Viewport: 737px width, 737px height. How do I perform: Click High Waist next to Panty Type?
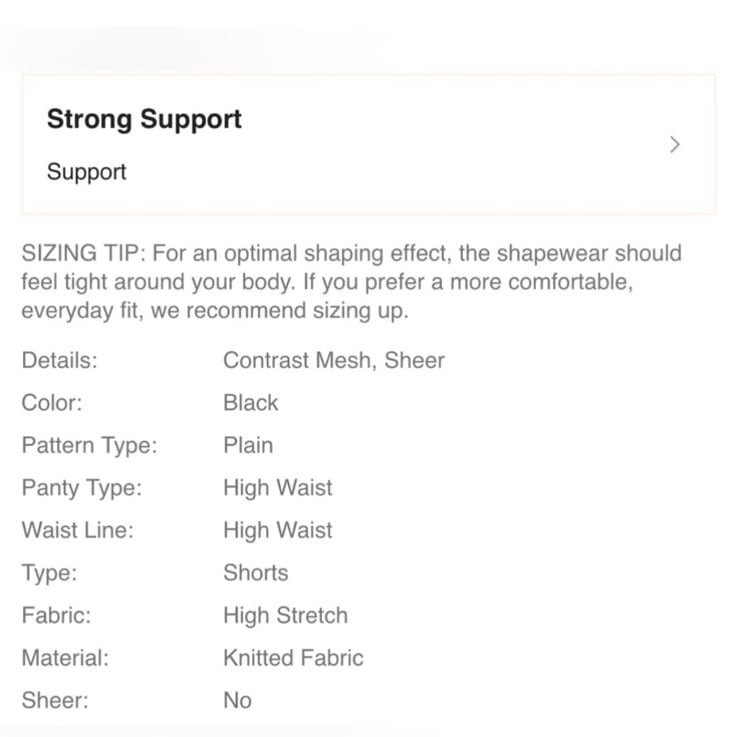click(x=278, y=488)
